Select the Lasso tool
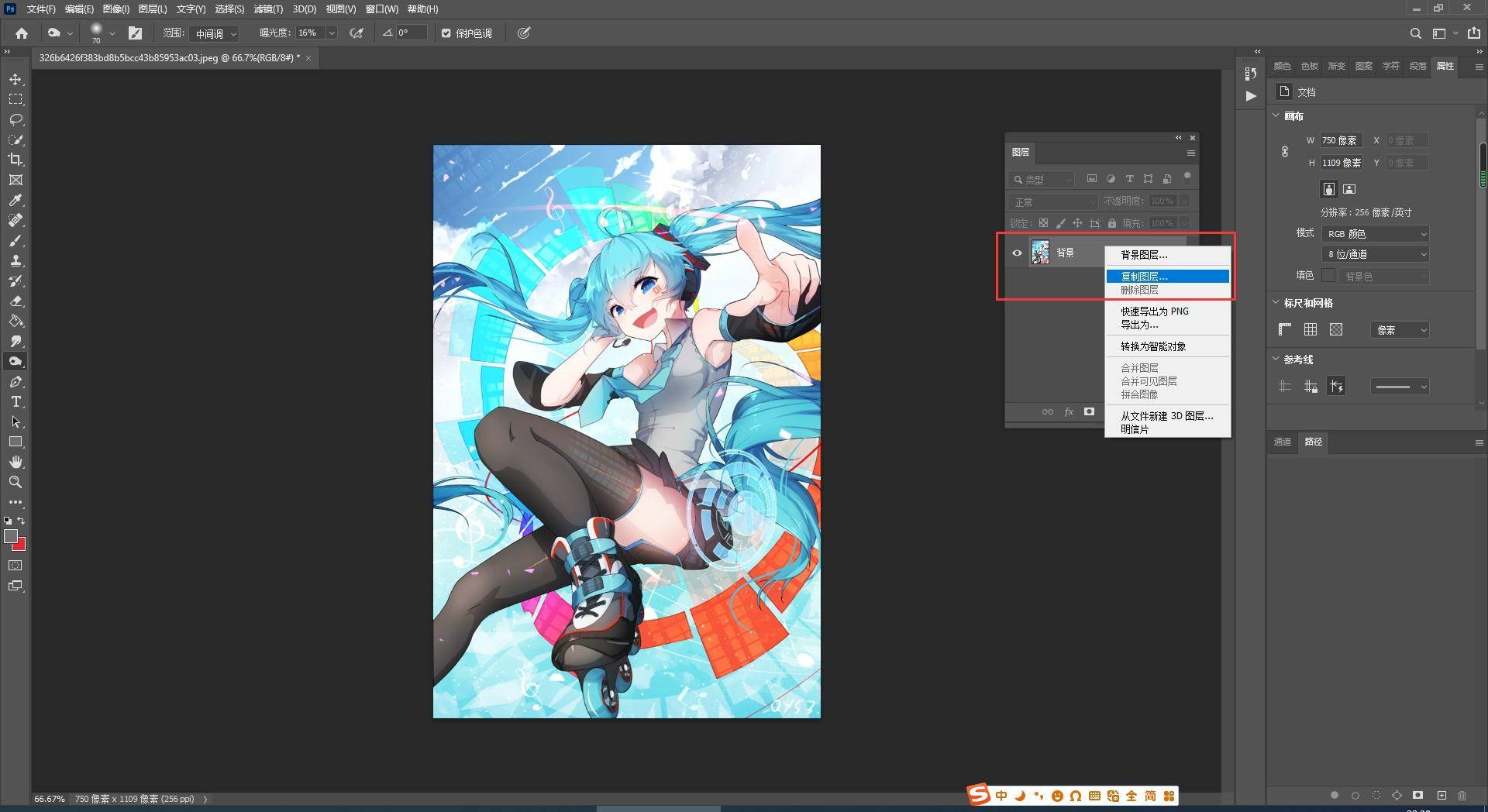The height and width of the screenshot is (812, 1488). coord(15,120)
